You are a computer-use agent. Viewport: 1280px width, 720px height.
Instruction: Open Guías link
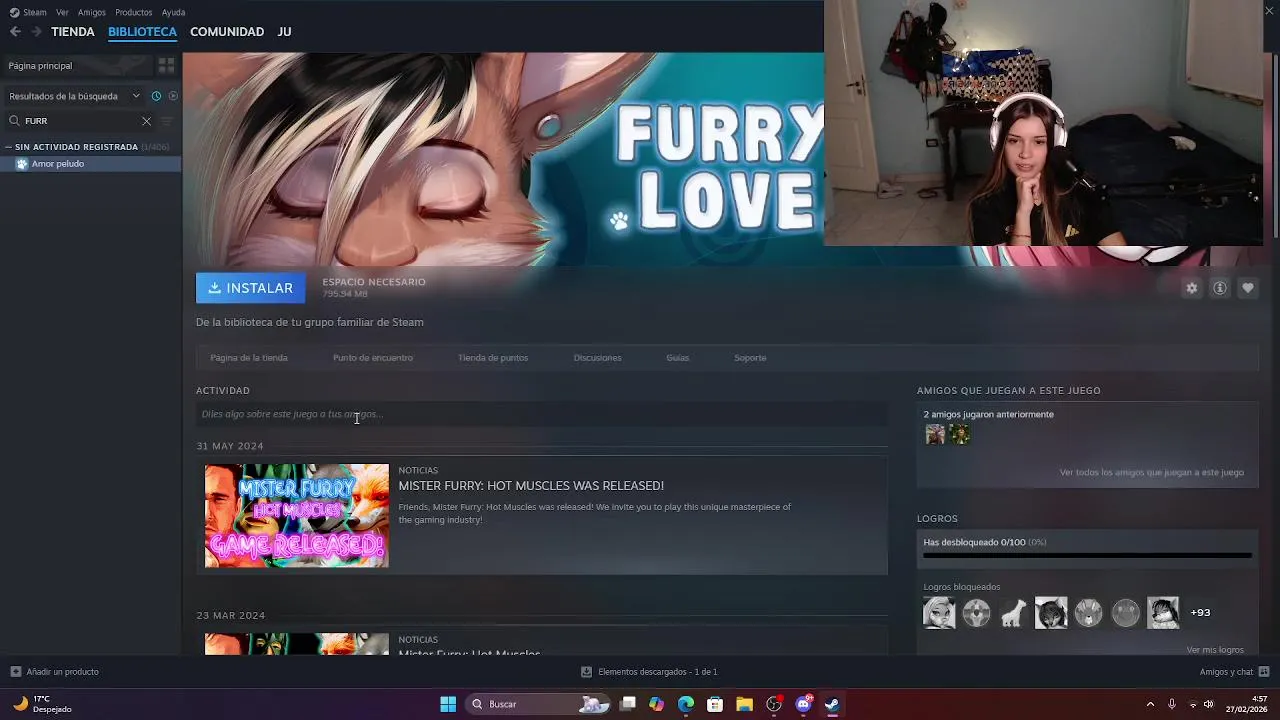click(x=678, y=358)
